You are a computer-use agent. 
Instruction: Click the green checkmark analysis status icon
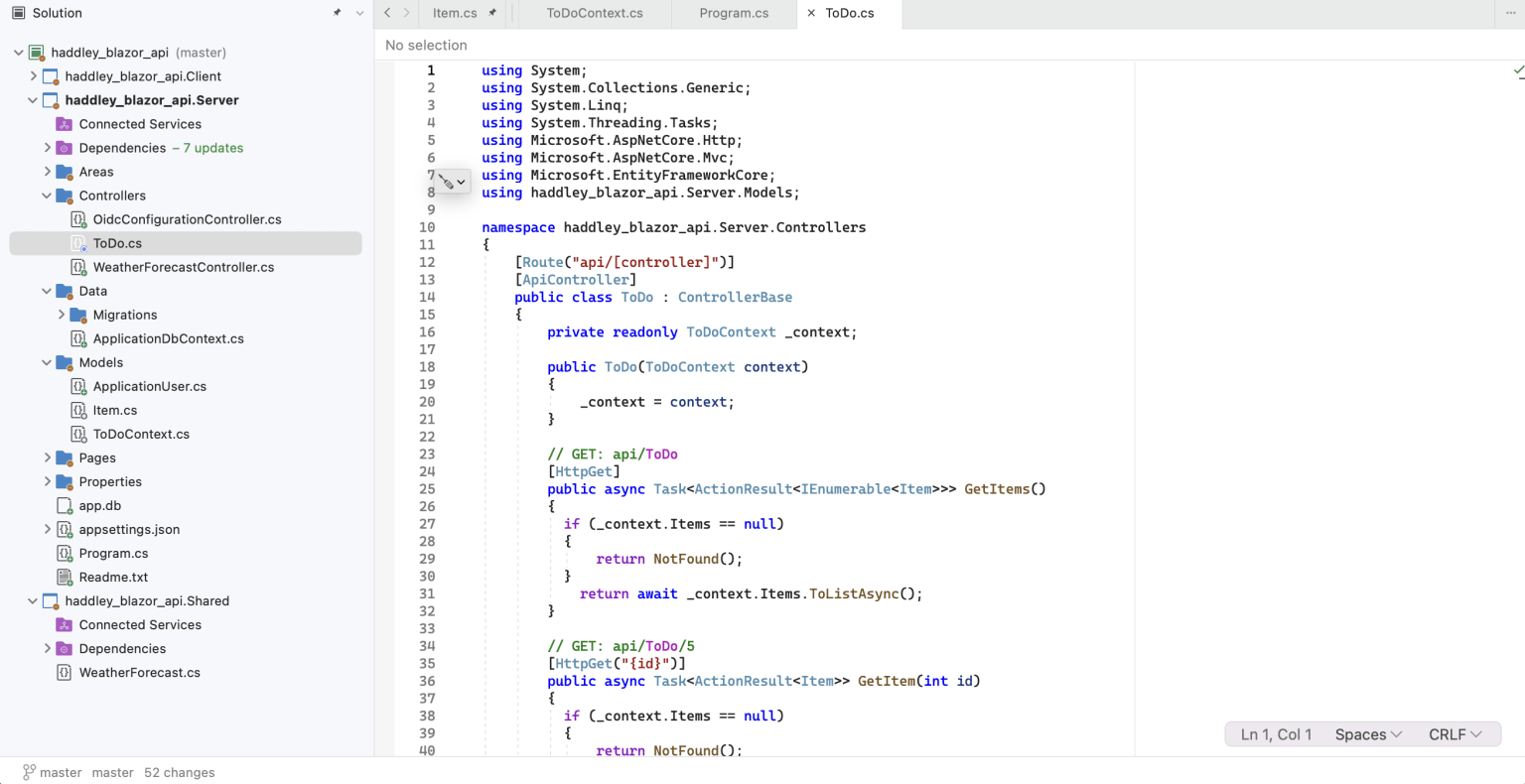[x=1518, y=70]
